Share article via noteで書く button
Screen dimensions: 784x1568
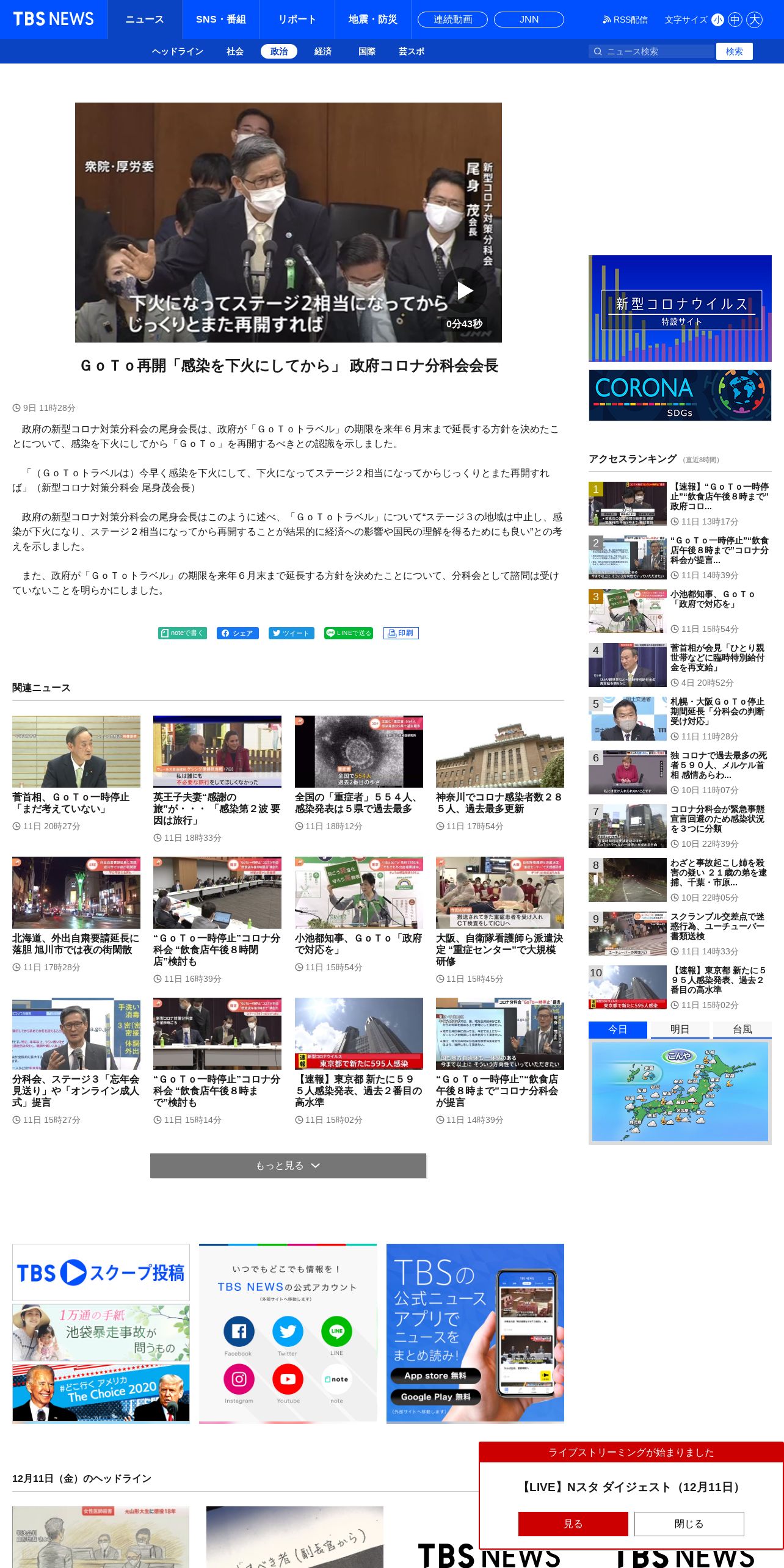click(183, 633)
